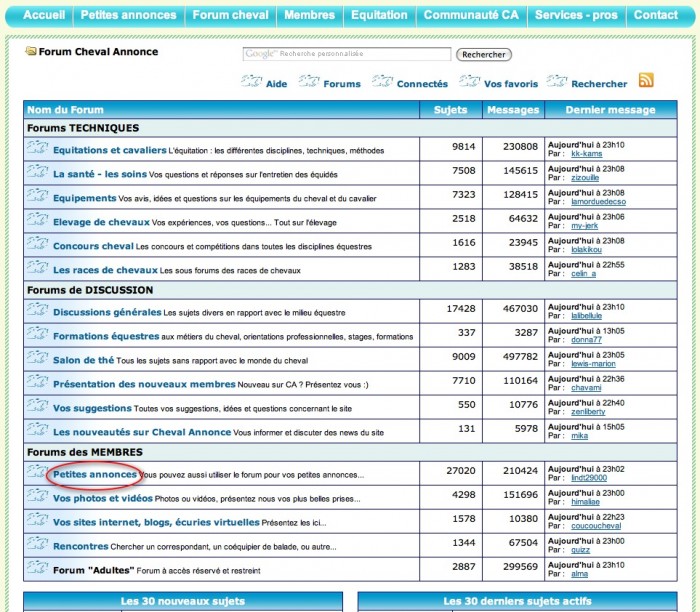Image resolution: width=700 pixels, height=612 pixels.
Task: Click the forum icon in Vos sites internet row
Action: (x=37, y=520)
